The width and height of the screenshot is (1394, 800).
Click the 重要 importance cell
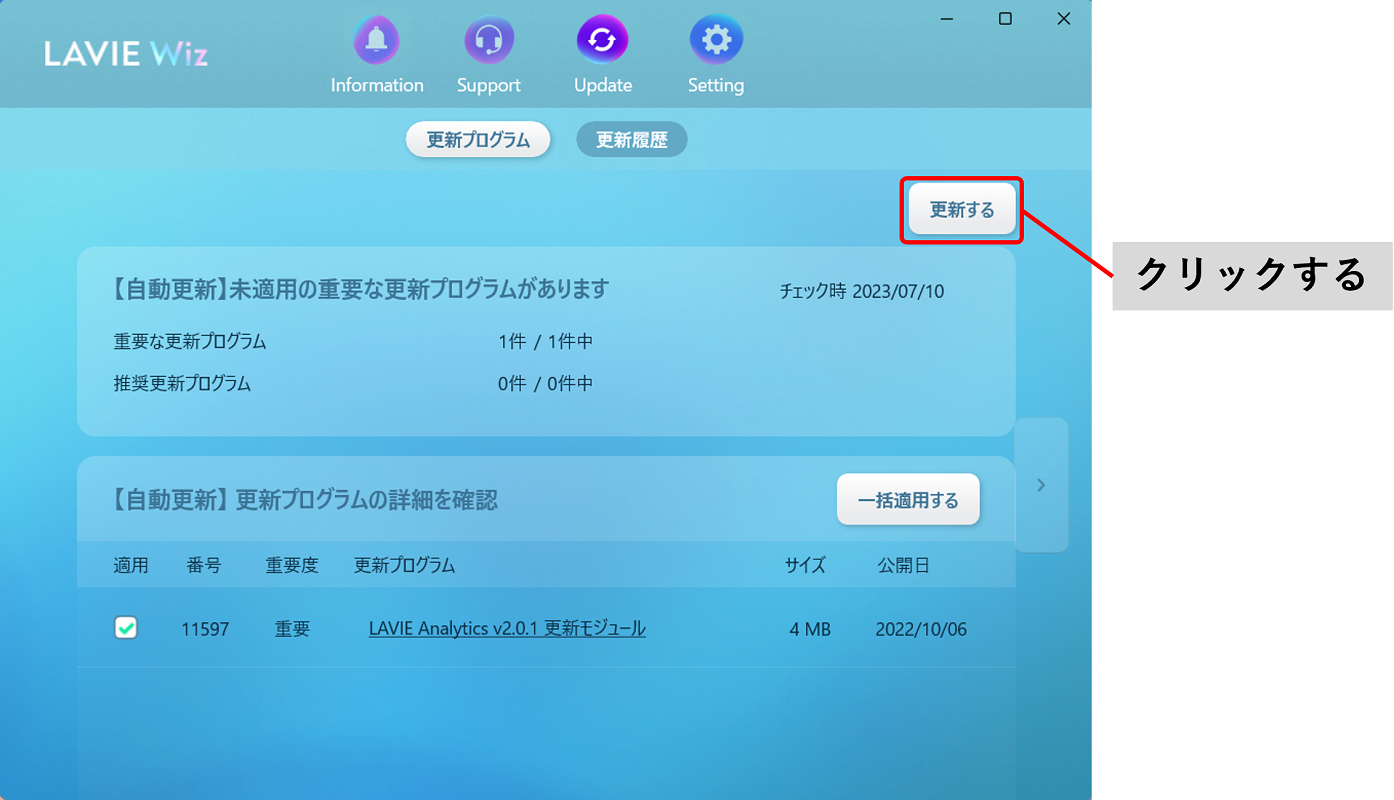pyautogui.click(x=293, y=630)
